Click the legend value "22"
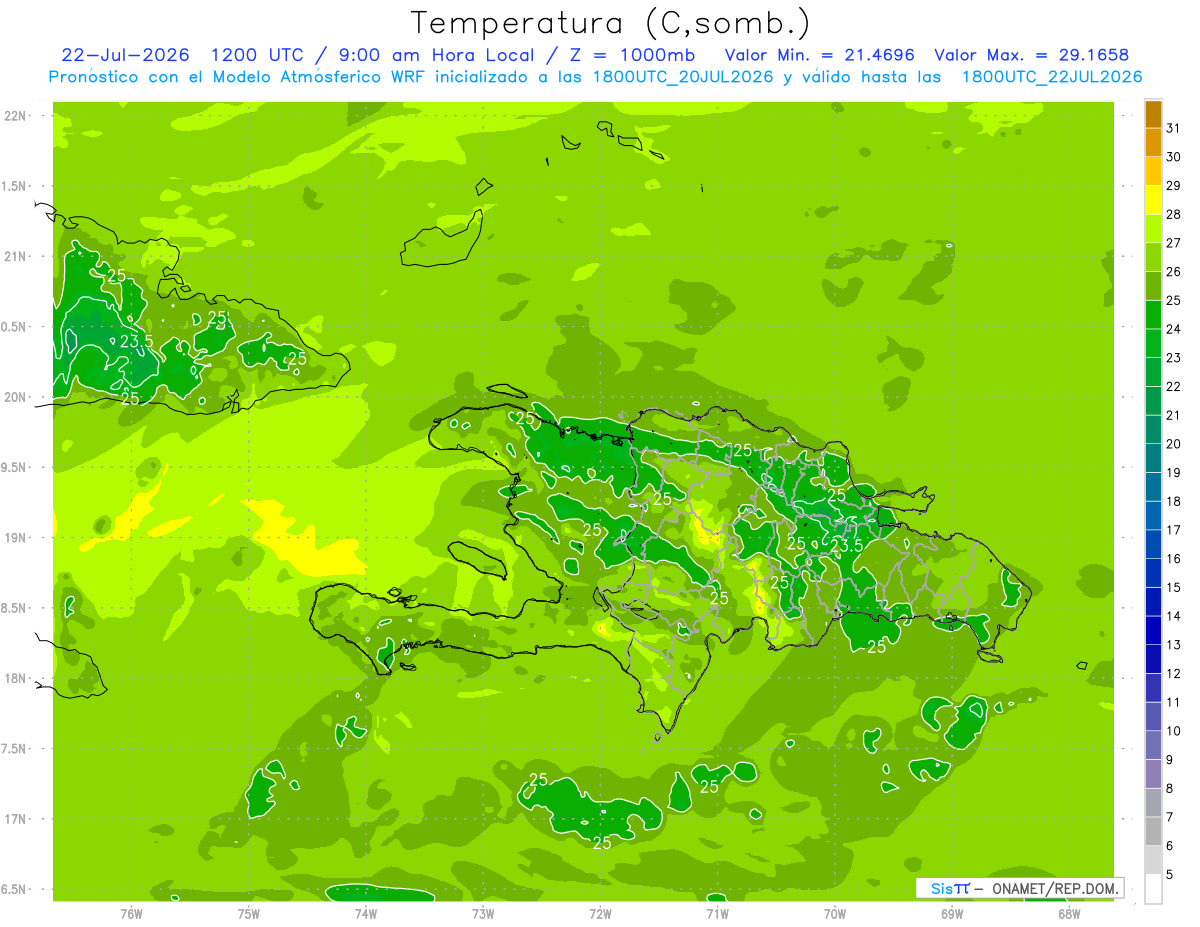1200x927 pixels. [x=1173, y=386]
